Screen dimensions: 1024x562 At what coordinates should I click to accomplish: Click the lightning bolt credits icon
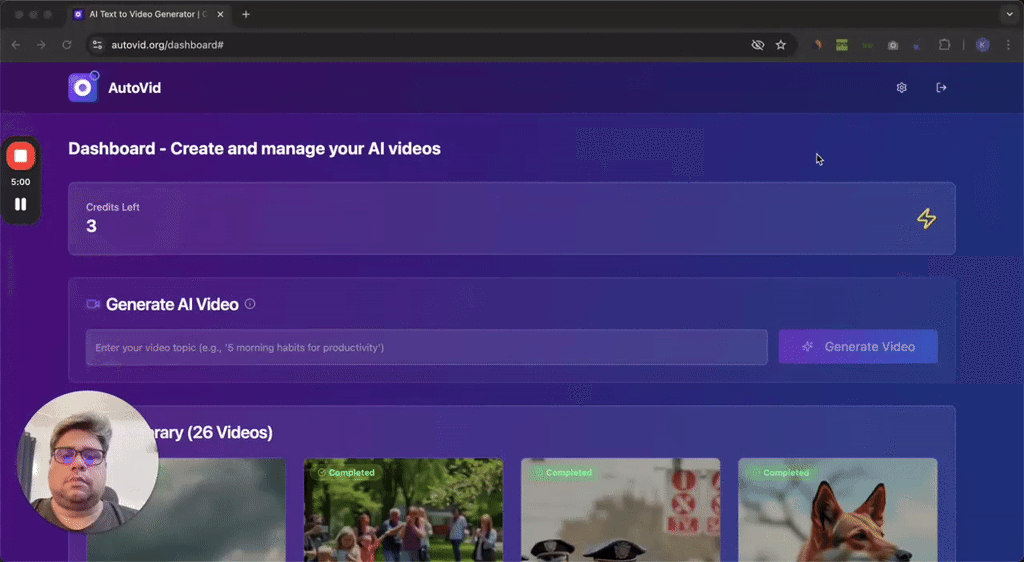coord(926,219)
